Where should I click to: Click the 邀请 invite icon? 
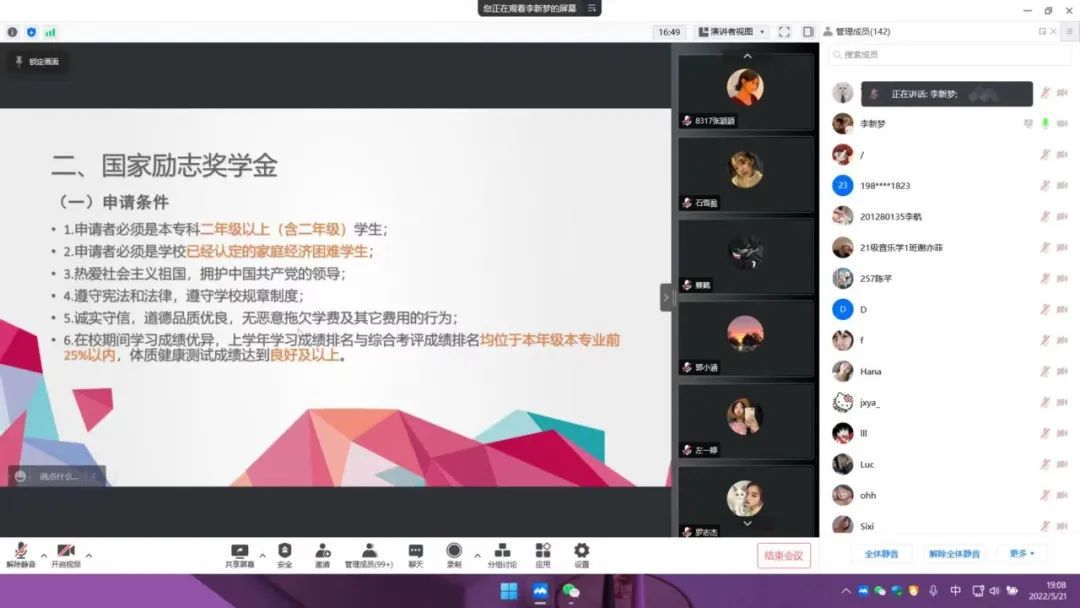(322, 551)
